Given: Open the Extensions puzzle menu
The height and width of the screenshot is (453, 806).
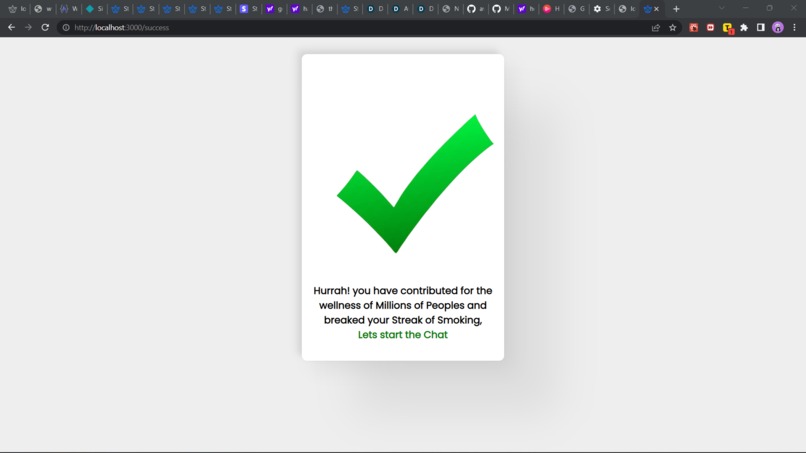Looking at the screenshot, I should 744,28.
